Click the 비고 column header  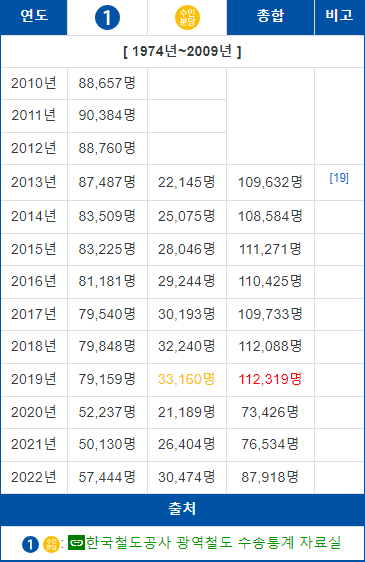tap(339, 16)
